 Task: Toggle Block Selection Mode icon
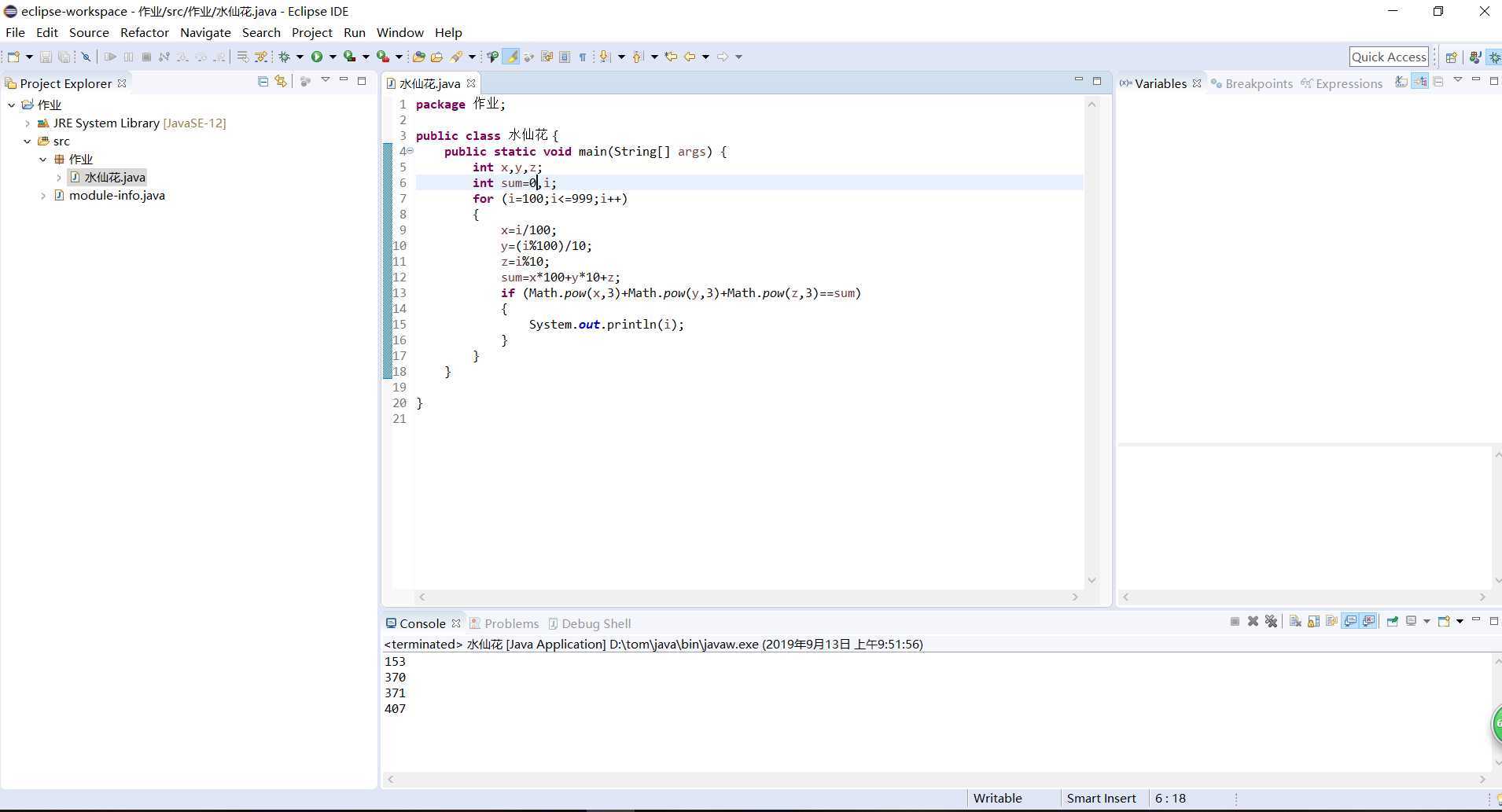point(565,57)
